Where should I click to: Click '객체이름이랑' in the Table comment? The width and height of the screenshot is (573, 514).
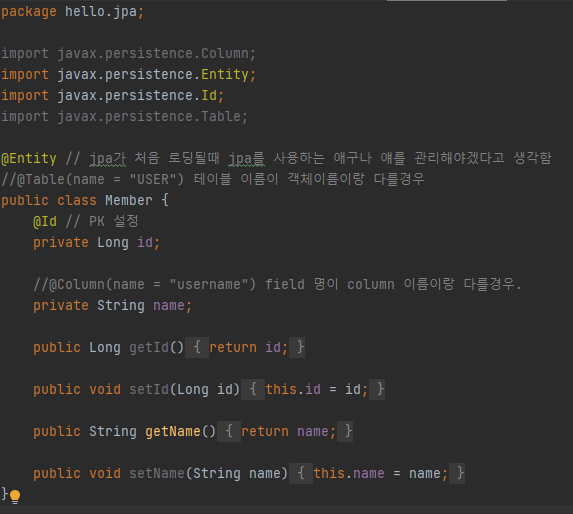click(326, 179)
